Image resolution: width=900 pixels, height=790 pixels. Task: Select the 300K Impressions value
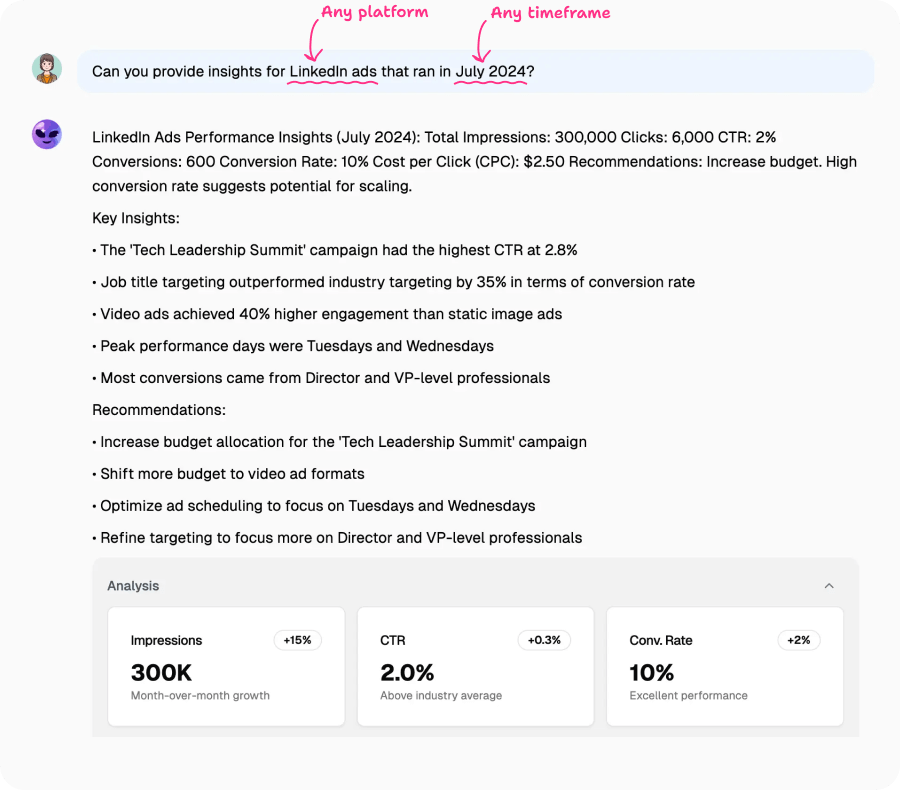(161, 673)
